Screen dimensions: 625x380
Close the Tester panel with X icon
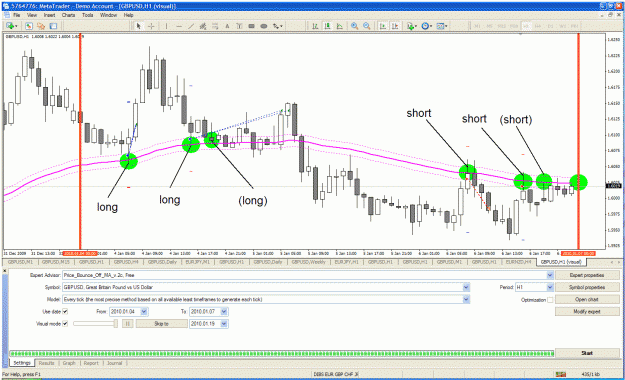(x=5, y=270)
